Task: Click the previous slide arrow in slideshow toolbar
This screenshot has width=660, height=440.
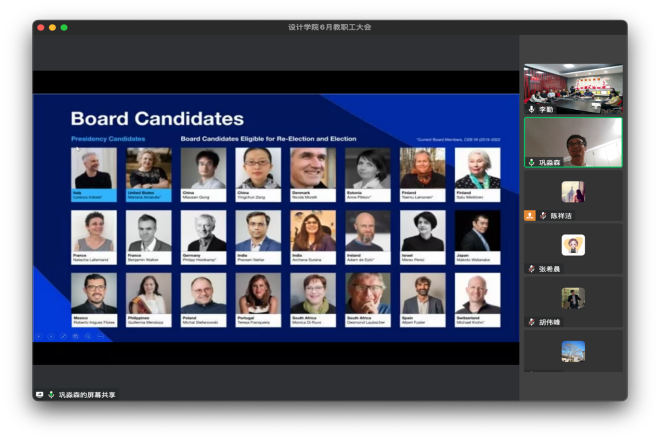Action: 39,336
